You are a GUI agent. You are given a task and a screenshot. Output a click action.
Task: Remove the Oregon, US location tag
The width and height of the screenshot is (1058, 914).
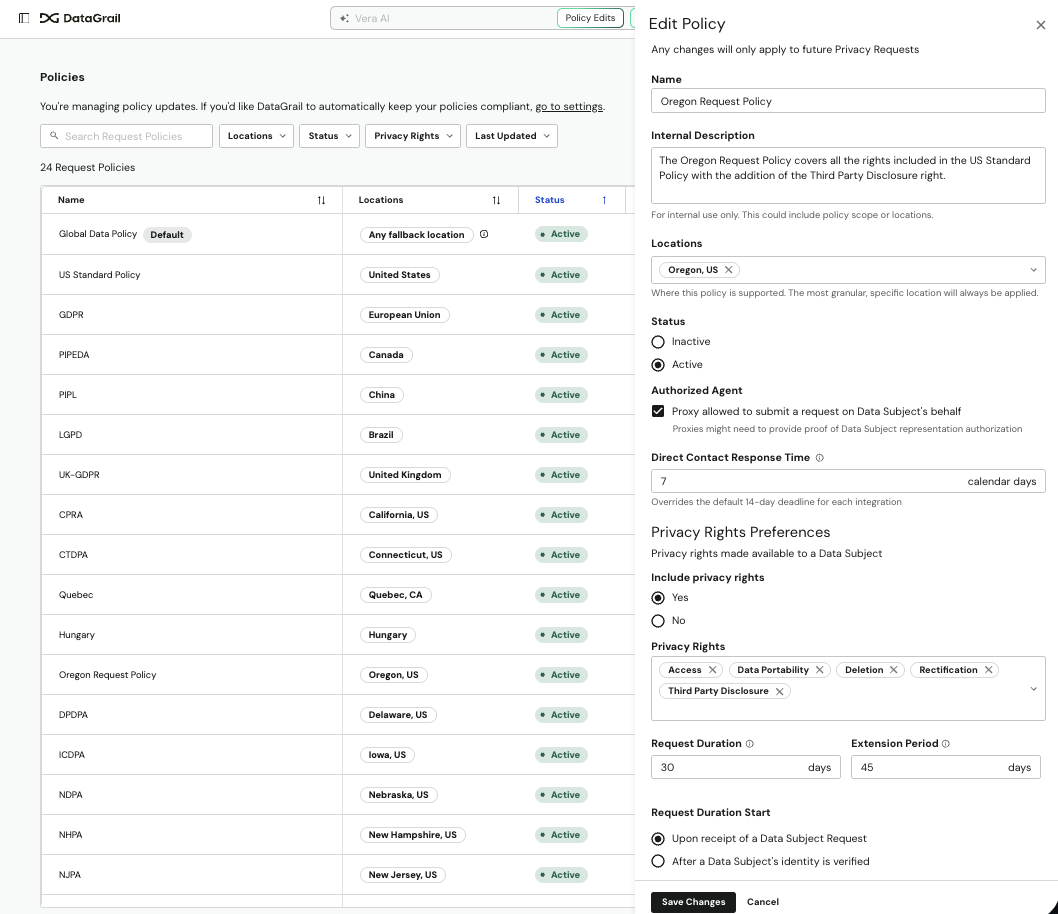[729, 270]
